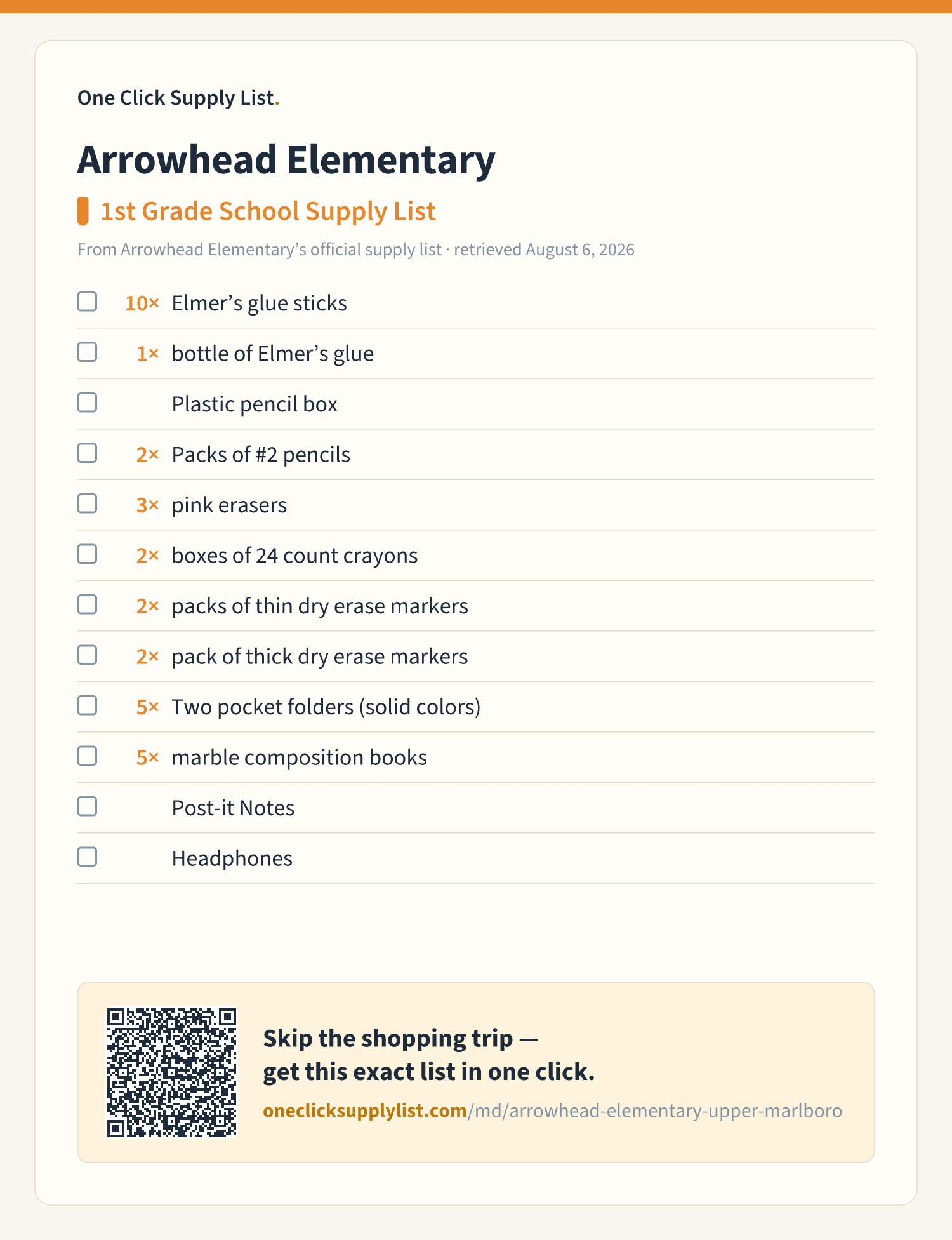Check off marble composition books
This screenshot has height=1240, width=952.
tap(87, 756)
